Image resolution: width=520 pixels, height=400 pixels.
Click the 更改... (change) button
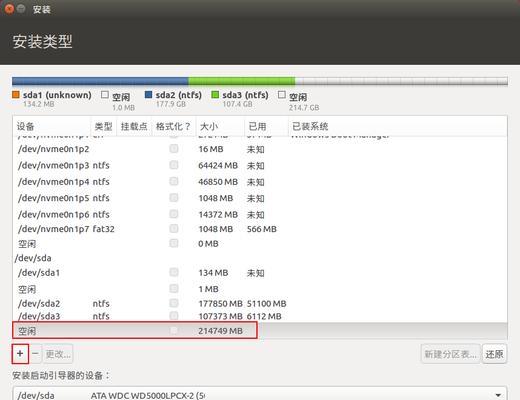point(58,354)
